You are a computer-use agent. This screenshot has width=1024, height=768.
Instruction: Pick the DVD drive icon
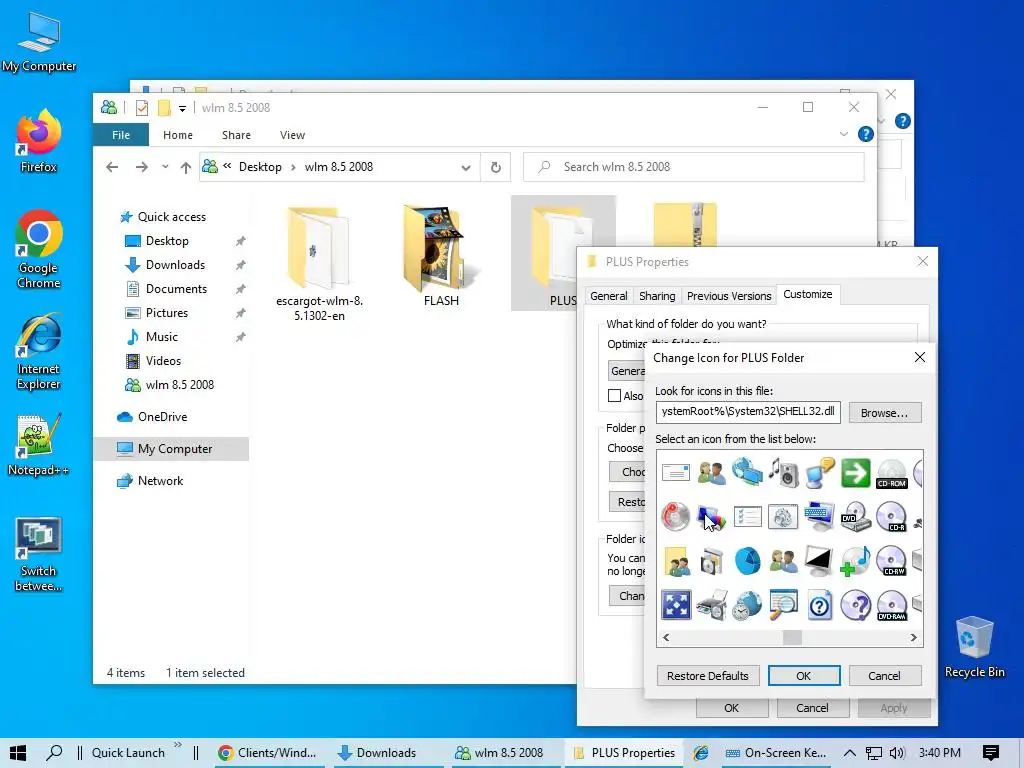[x=856, y=517]
